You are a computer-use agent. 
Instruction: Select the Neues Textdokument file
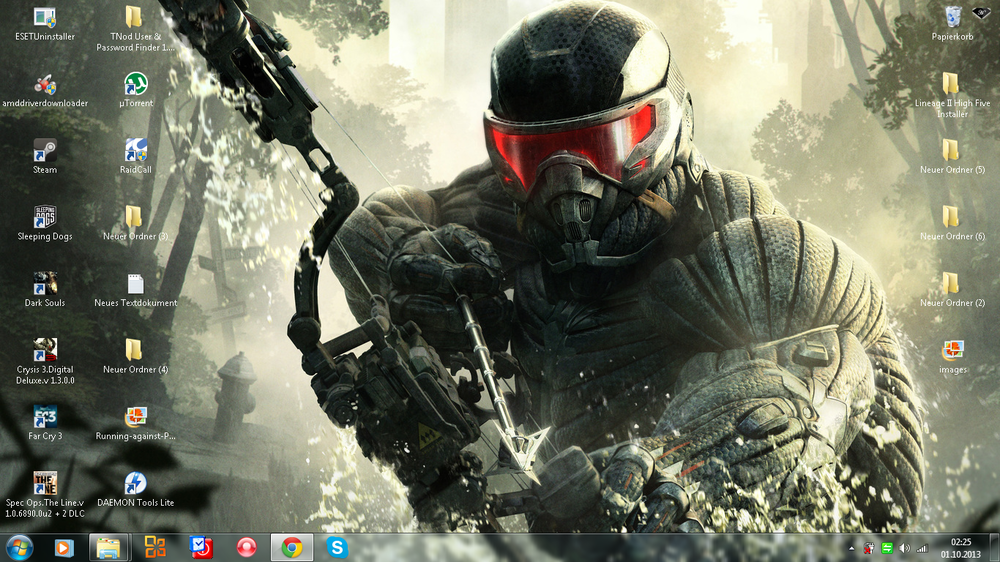[x=135, y=284]
